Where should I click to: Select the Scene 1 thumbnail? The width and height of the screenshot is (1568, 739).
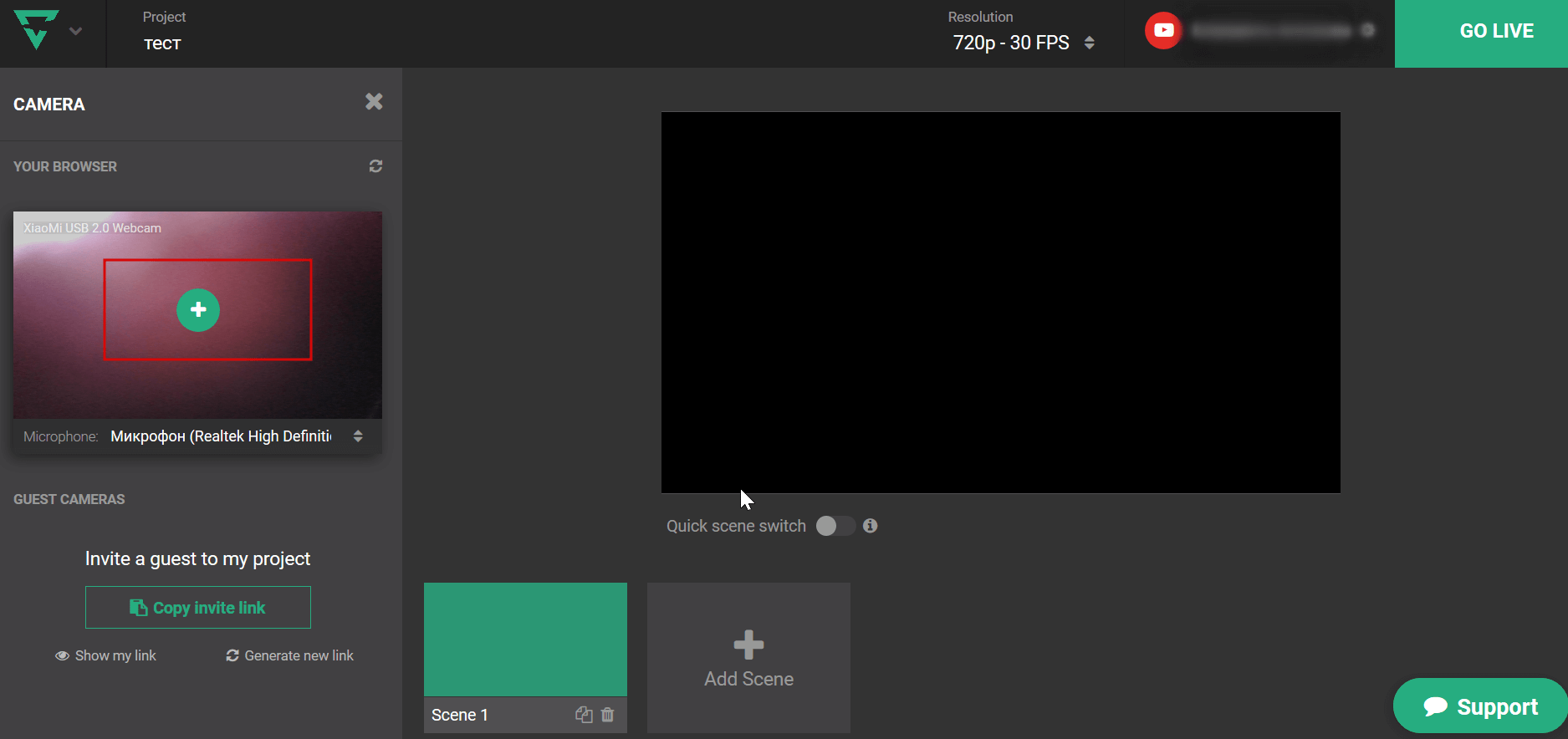[525, 640]
